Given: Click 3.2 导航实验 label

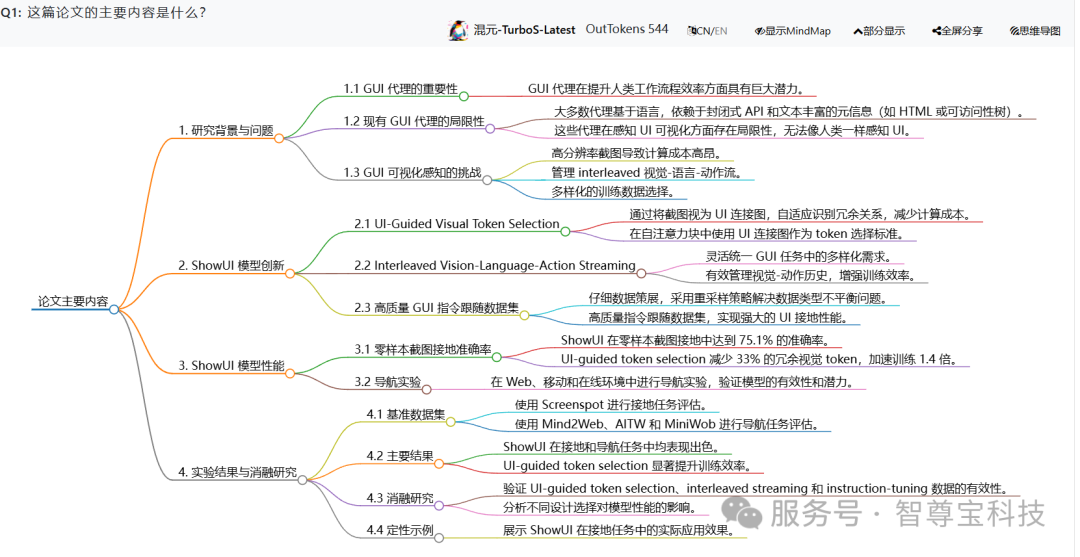Looking at the screenshot, I should pos(388,382).
